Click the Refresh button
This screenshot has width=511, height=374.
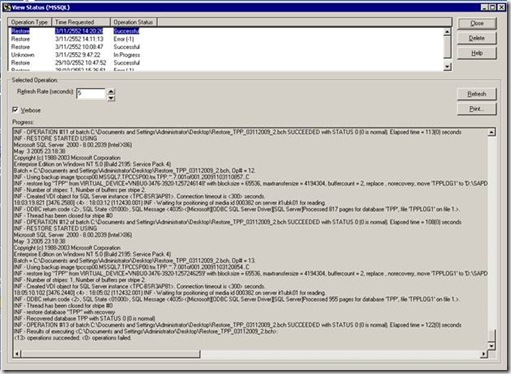click(x=477, y=94)
